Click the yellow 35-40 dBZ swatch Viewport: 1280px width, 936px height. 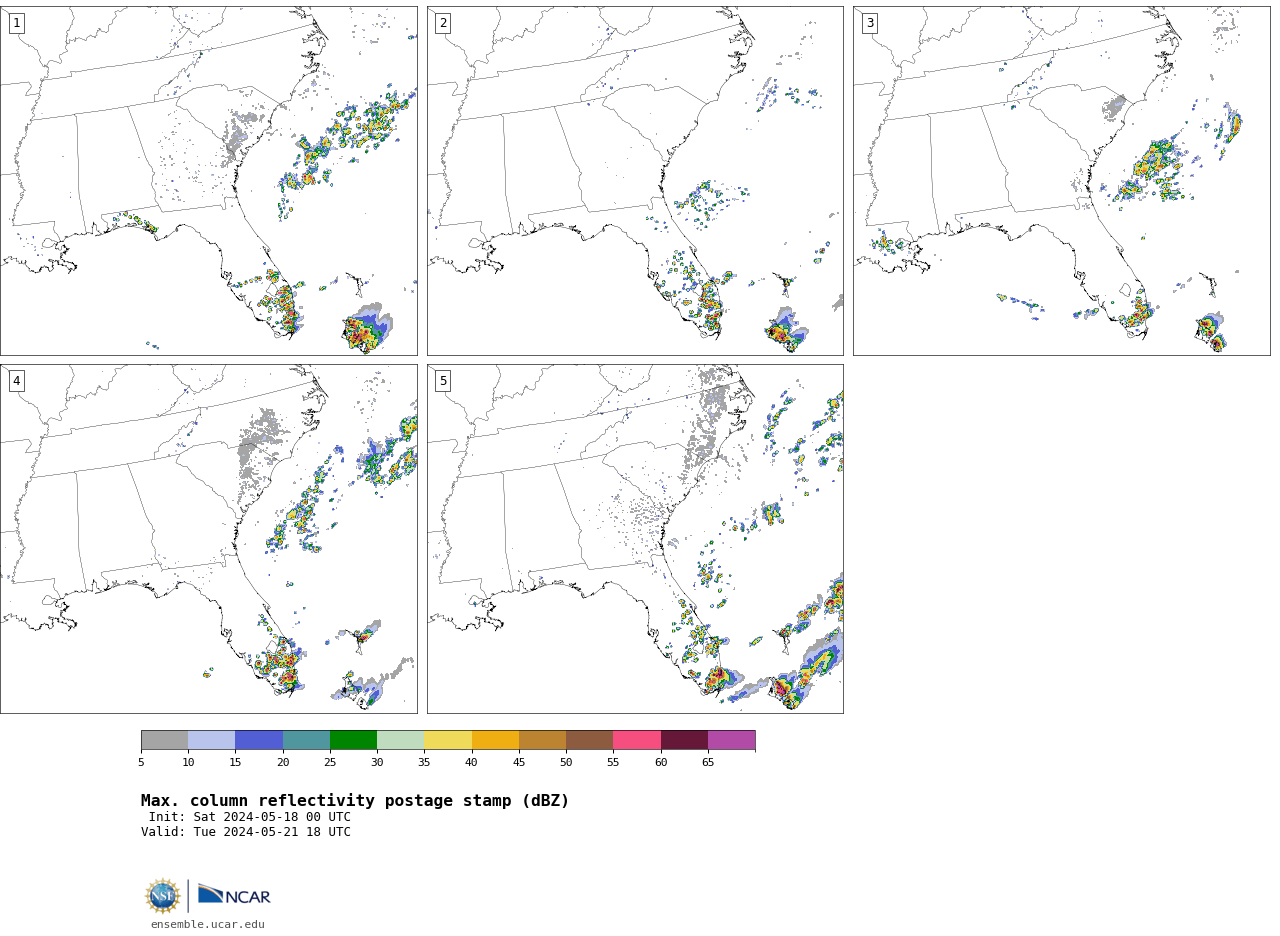[448, 740]
